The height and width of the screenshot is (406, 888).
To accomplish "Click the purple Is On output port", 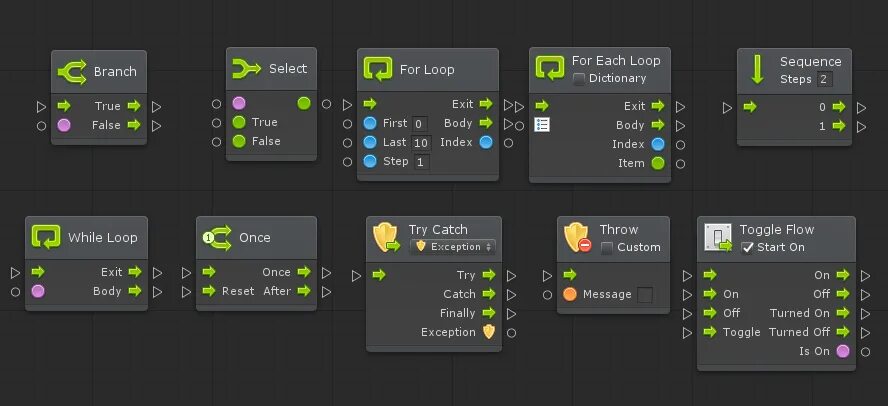I will pyautogui.click(x=843, y=351).
